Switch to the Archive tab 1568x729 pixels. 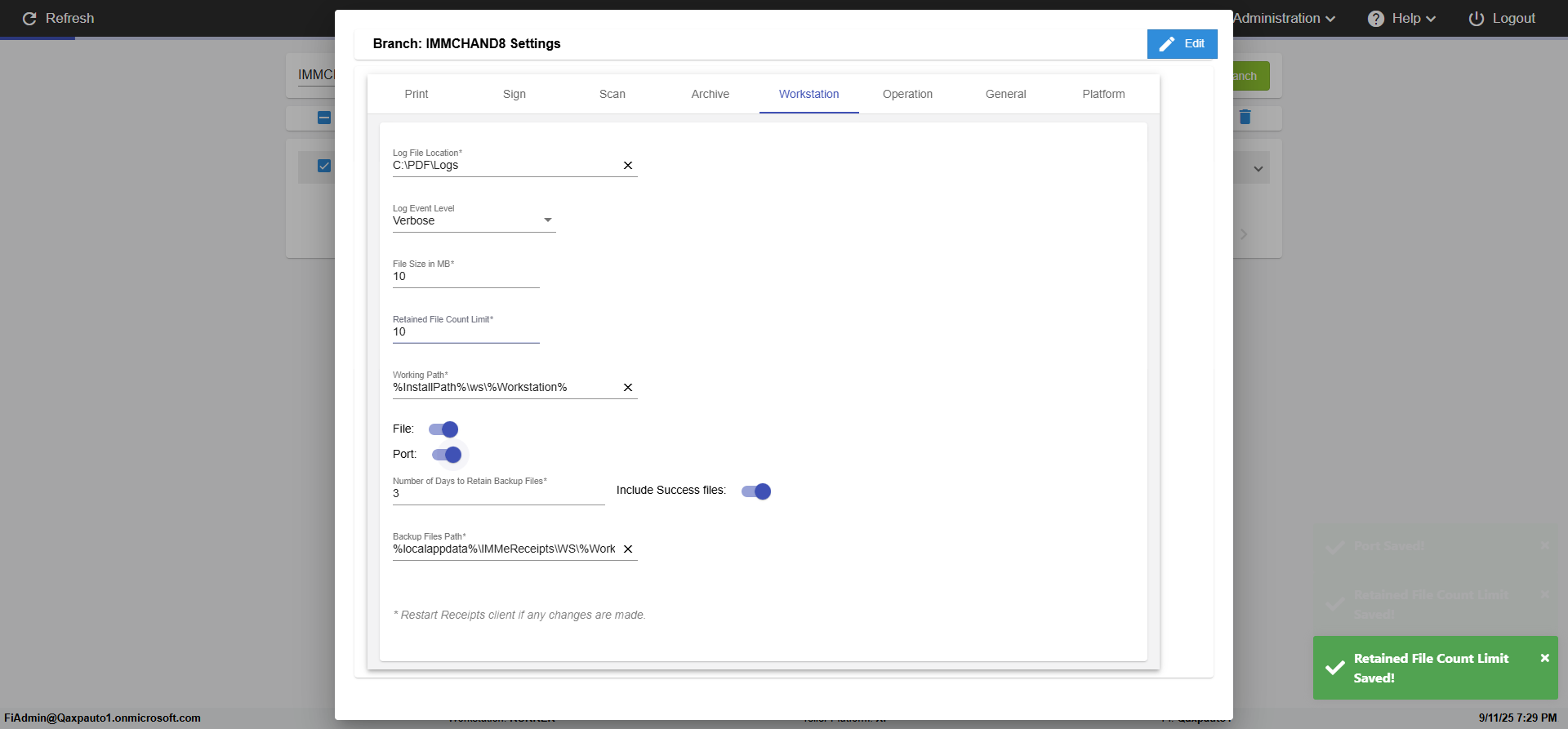tap(710, 94)
